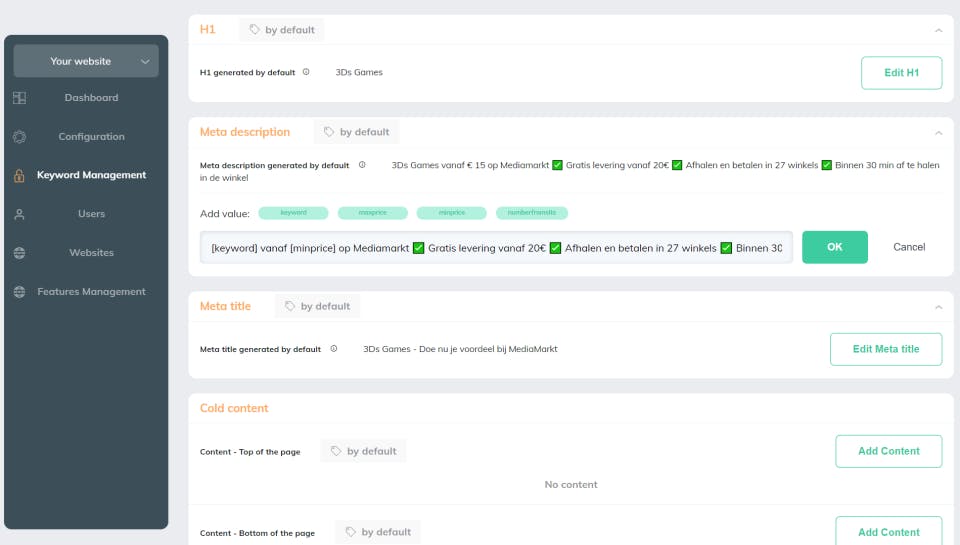Click info icon beside Meta title generated label
Image resolution: width=960 pixels, height=545 pixels.
click(334, 348)
